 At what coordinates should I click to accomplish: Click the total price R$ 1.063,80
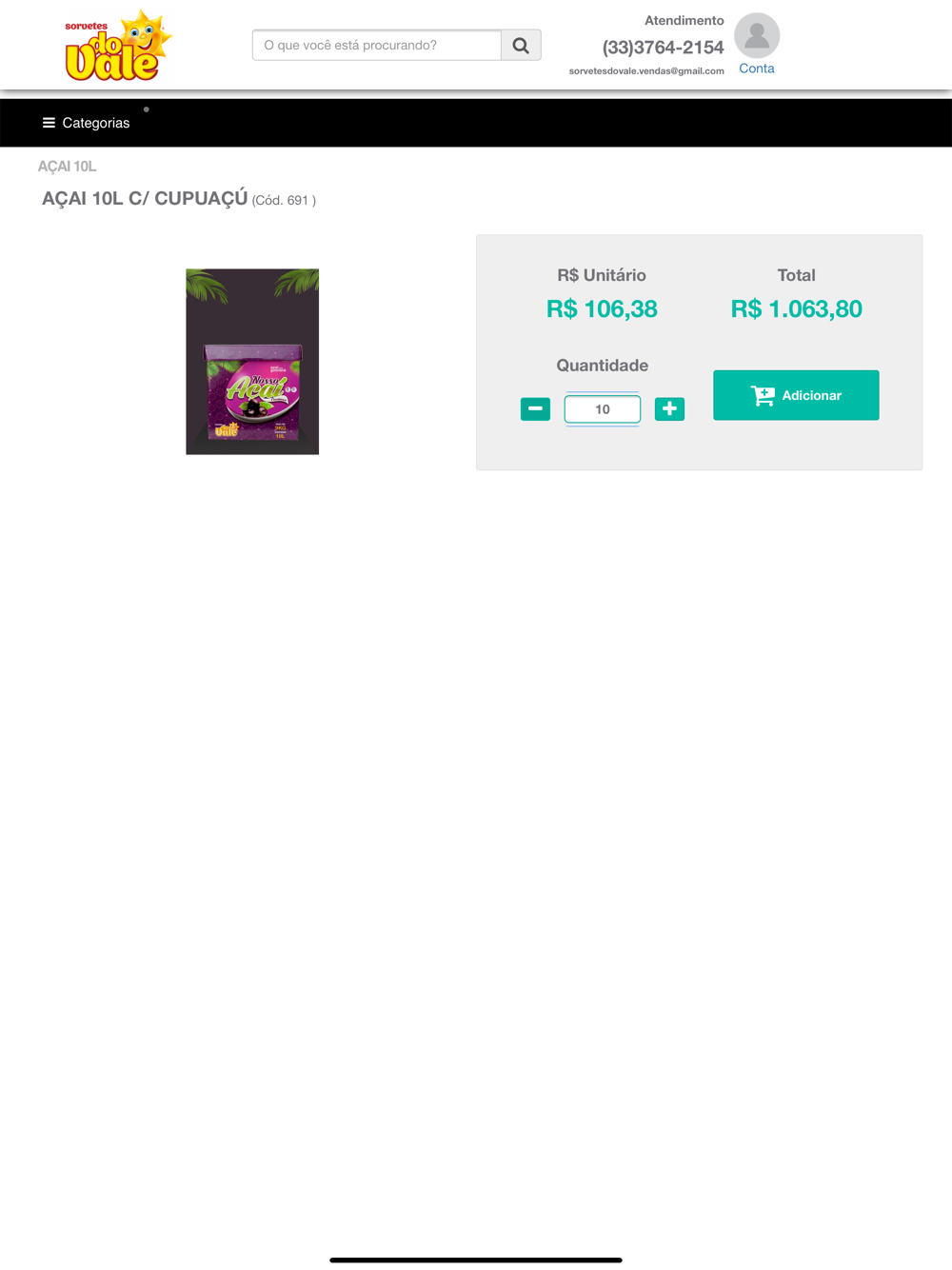point(797,309)
